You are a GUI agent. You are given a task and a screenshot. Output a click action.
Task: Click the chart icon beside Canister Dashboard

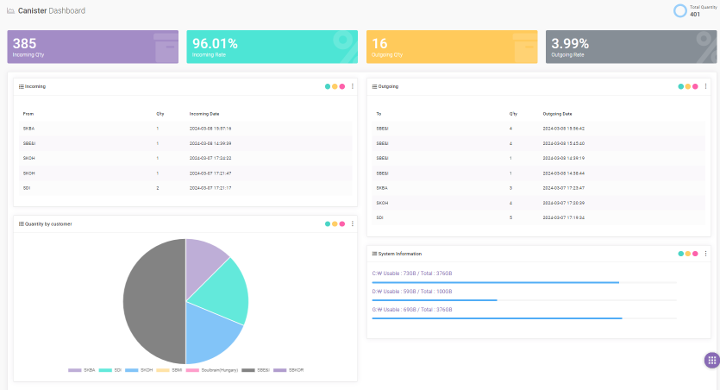(x=11, y=11)
